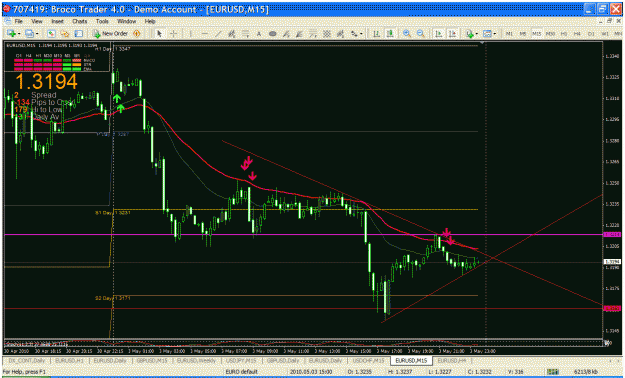This screenshot has height=378, width=625.
Task: Open the Insert menu
Action: [57, 21]
